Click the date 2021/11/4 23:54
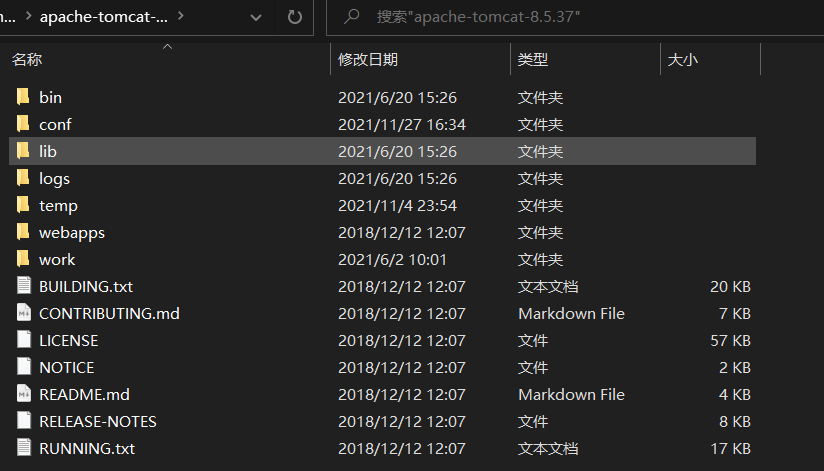Image resolution: width=824 pixels, height=471 pixels. click(397, 206)
